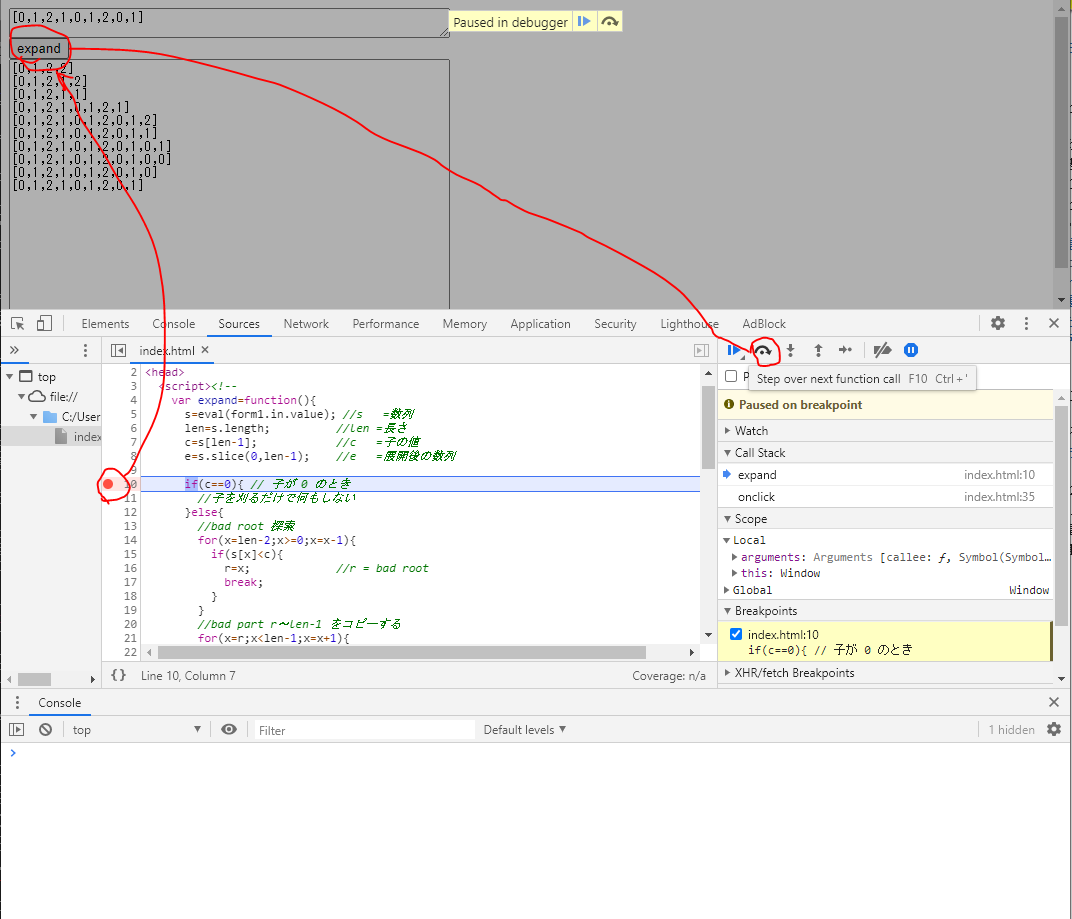The width and height of the screenshot is (1072, 919).
Task: Click the Step into function arrow
Action: (x=790, y=350)
